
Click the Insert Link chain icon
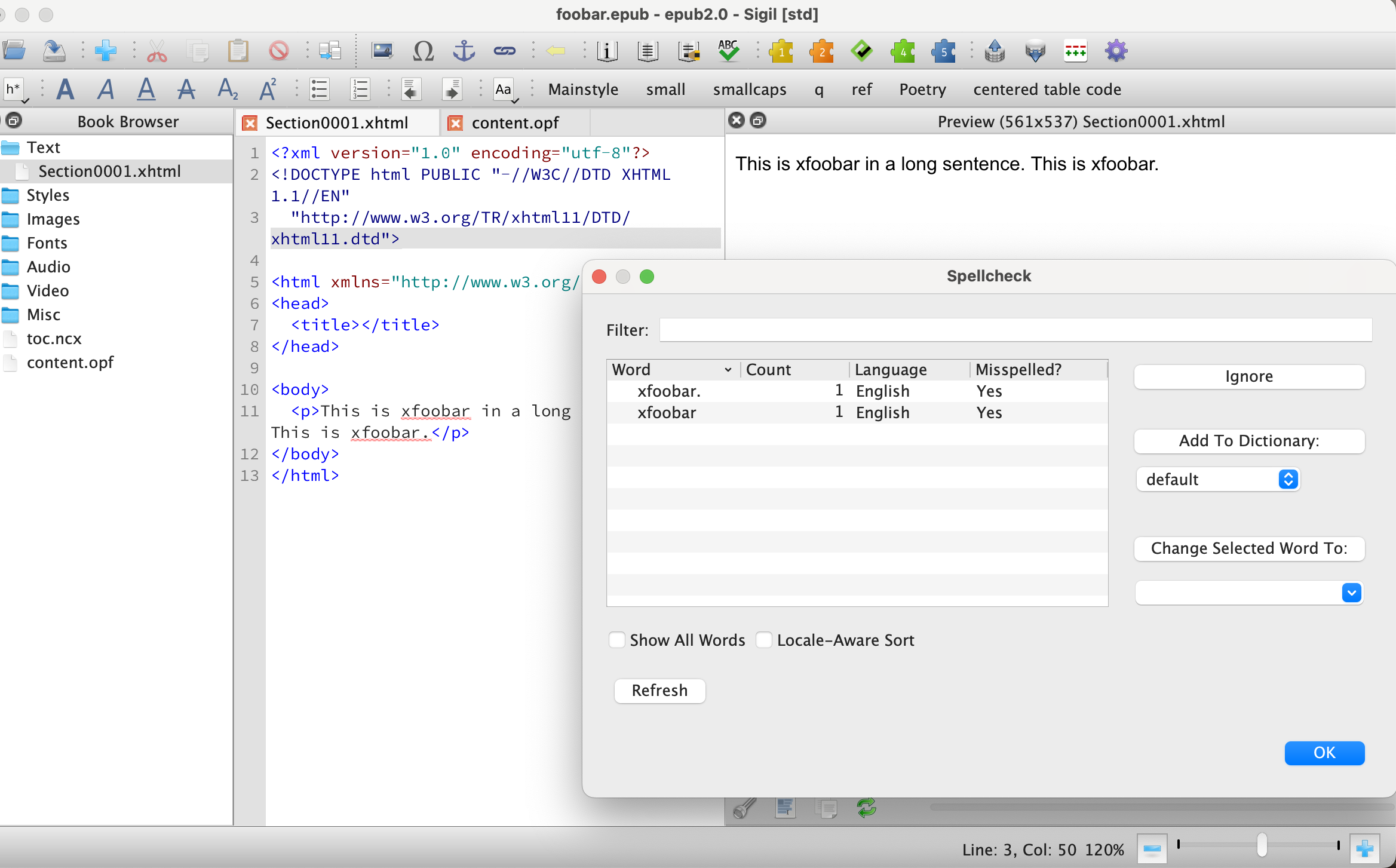pyautogui.click(x=504, y=51)
